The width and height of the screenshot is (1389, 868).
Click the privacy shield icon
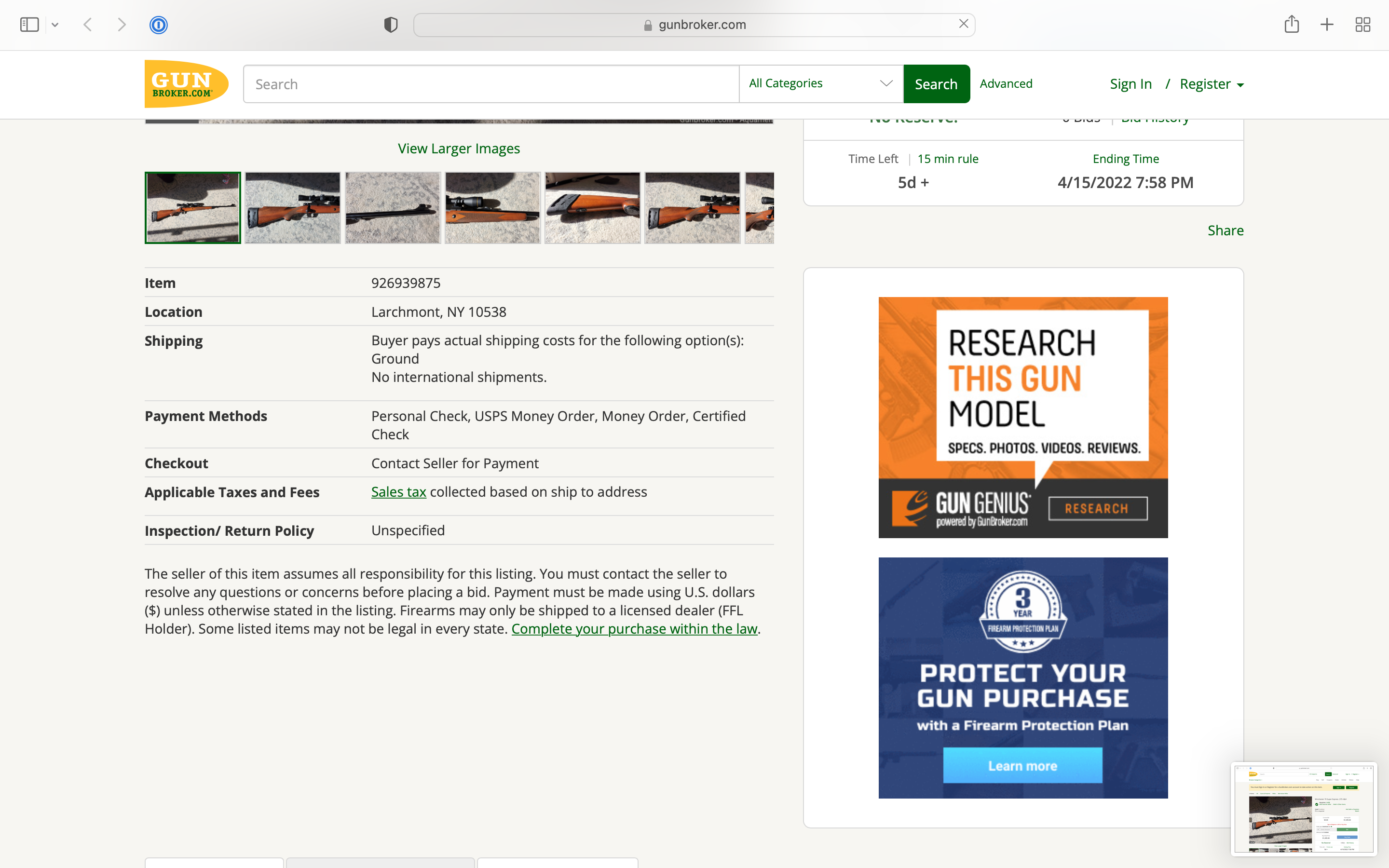391,25
